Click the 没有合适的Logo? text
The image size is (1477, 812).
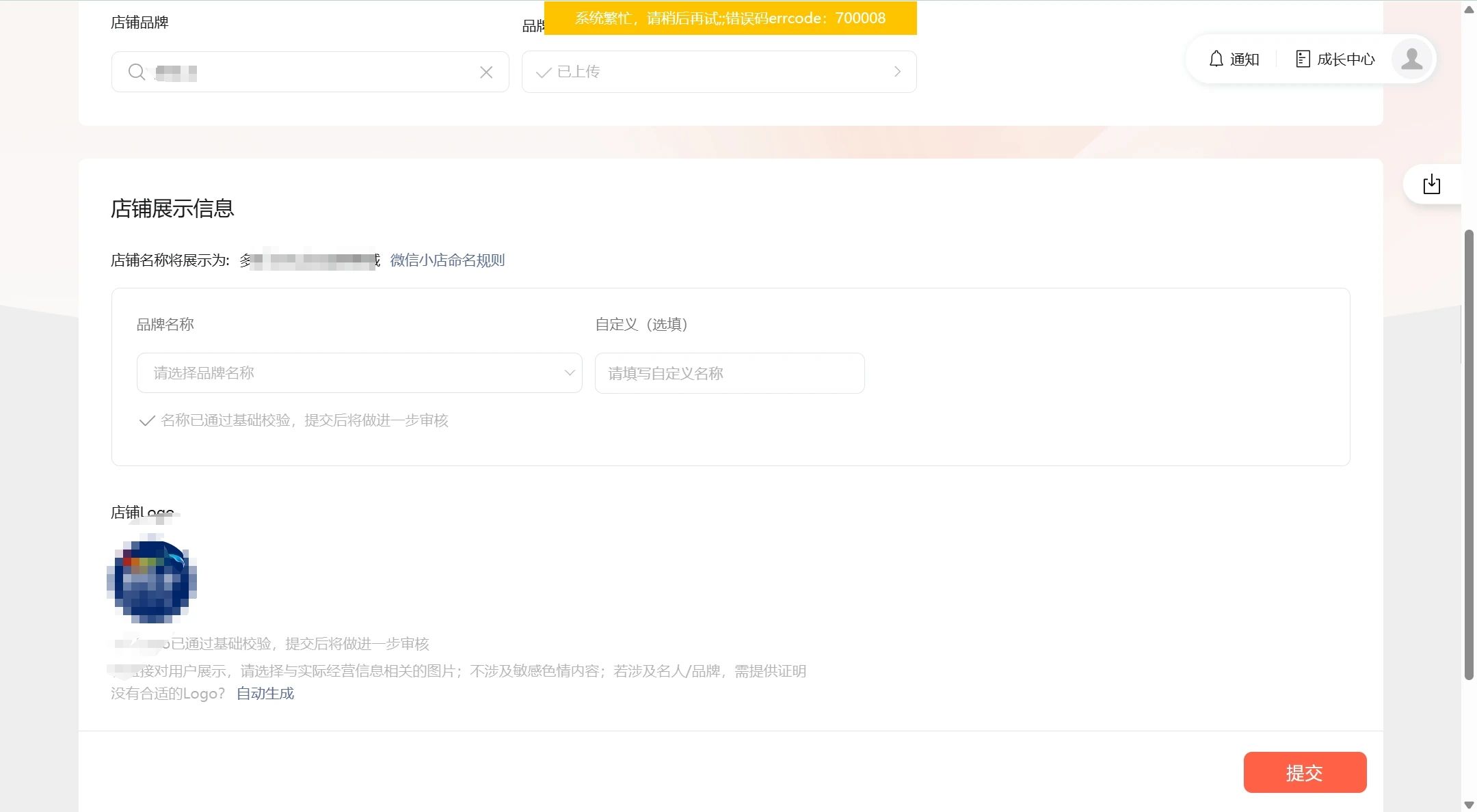point(168,694)
